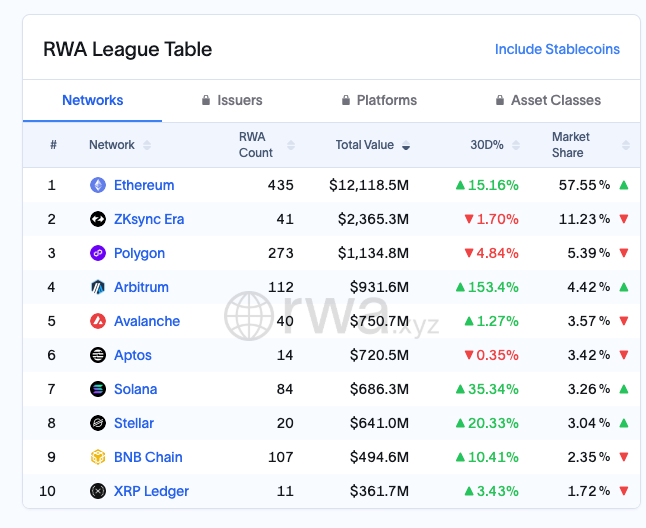Open the Aptos network link
The height and width of the screenshot is (528, 646).
click(x=133, y=355)
